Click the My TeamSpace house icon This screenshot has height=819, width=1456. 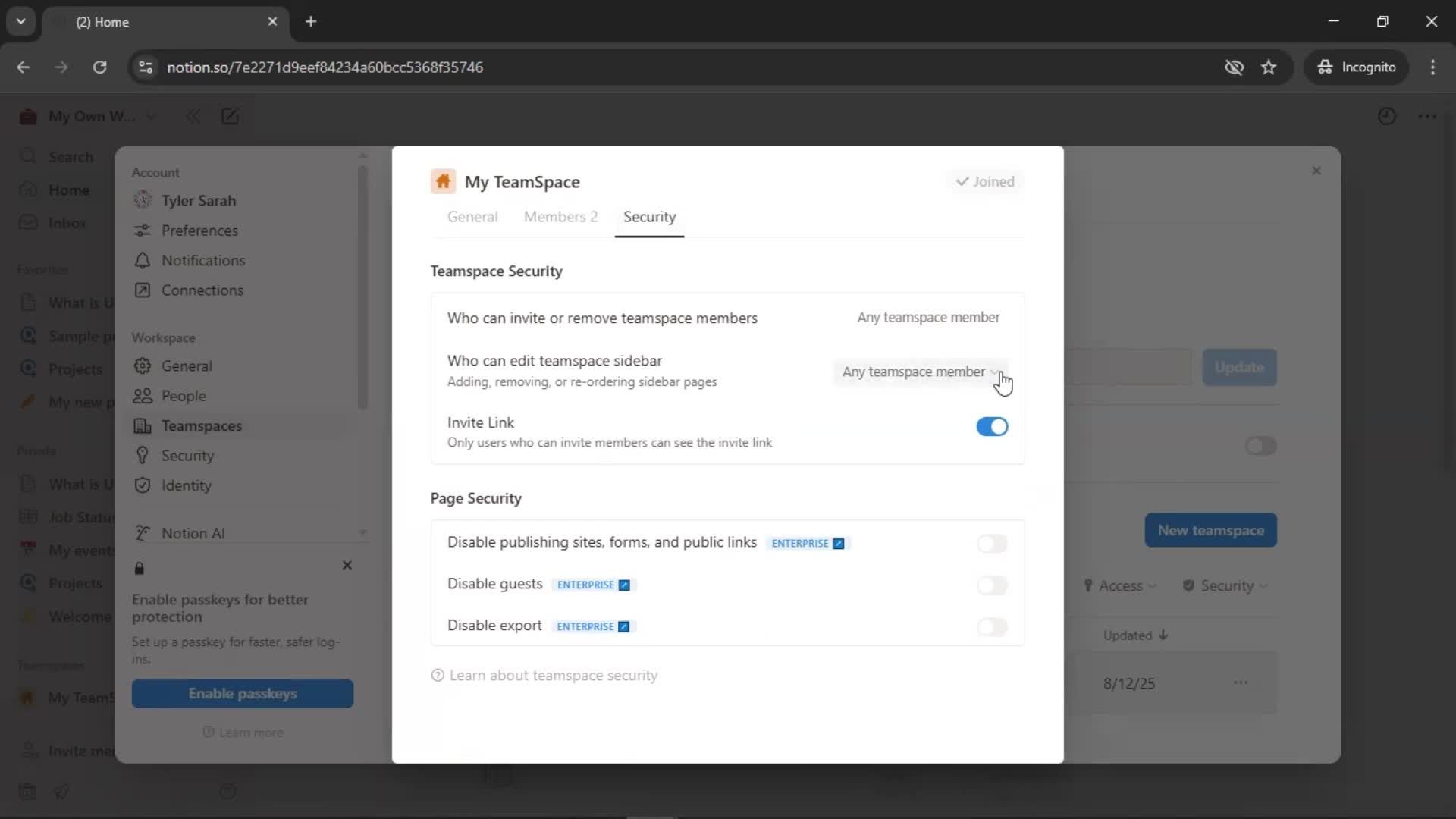[443, 182]
